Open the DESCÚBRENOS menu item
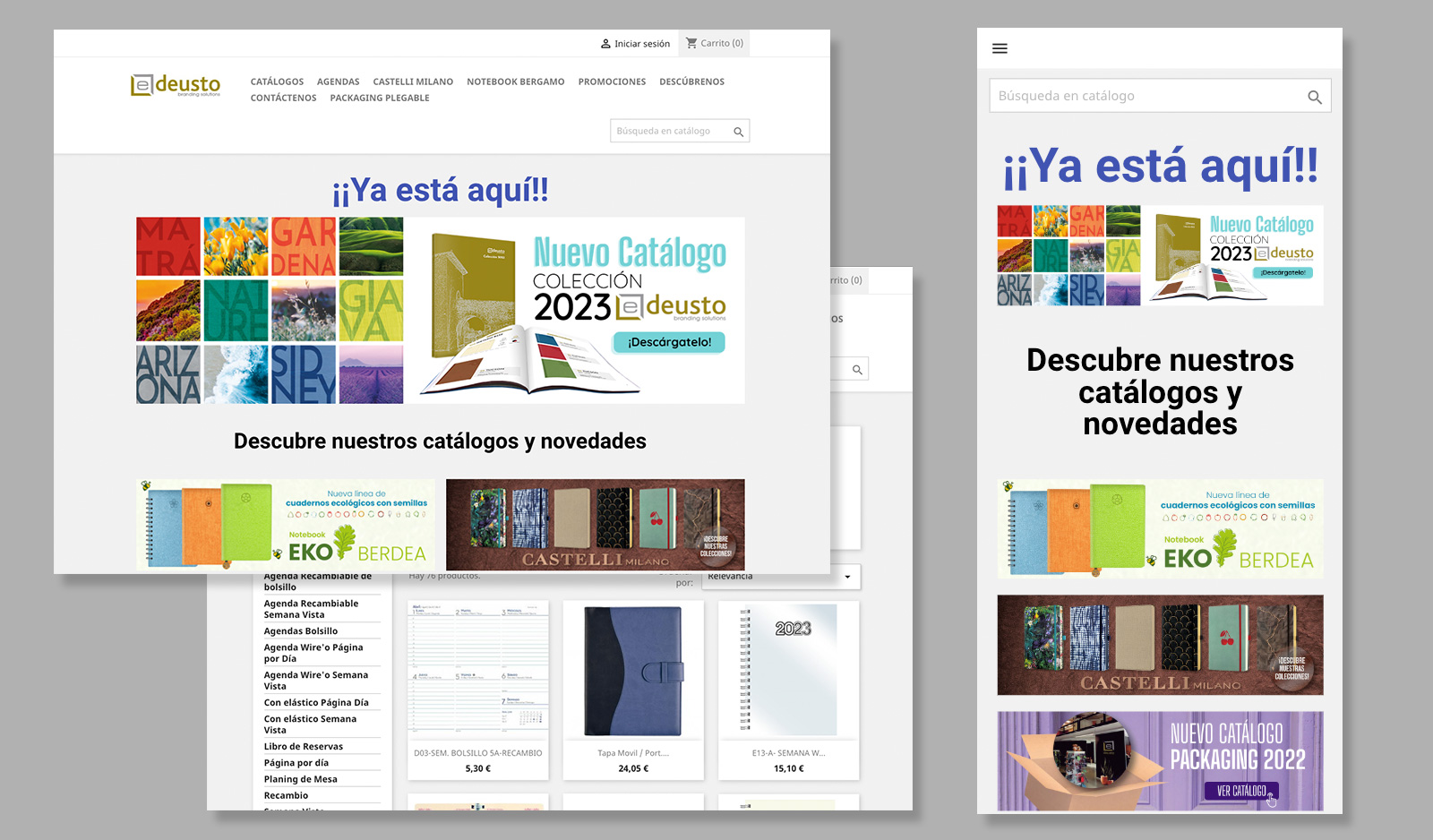The width and height of the screenshot is (1433, 840). point(691,81)
